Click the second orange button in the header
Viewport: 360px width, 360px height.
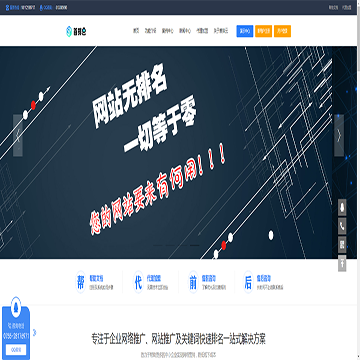coord(283,31)
